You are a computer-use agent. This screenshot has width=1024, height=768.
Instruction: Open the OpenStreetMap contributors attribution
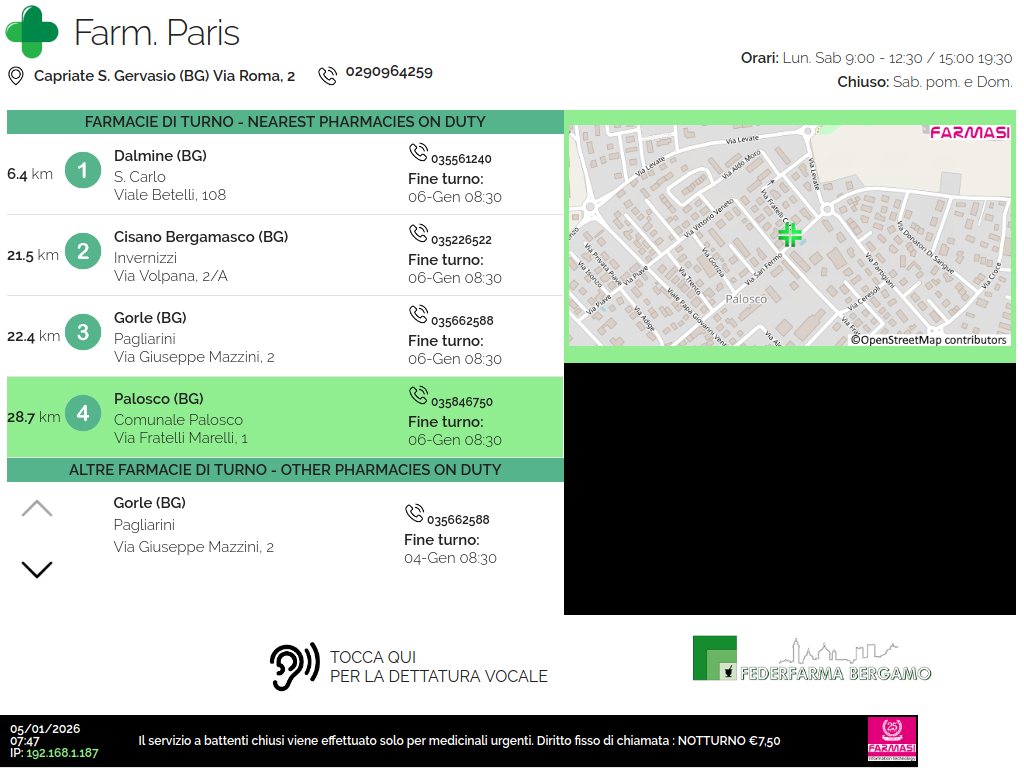coord(929,340)
